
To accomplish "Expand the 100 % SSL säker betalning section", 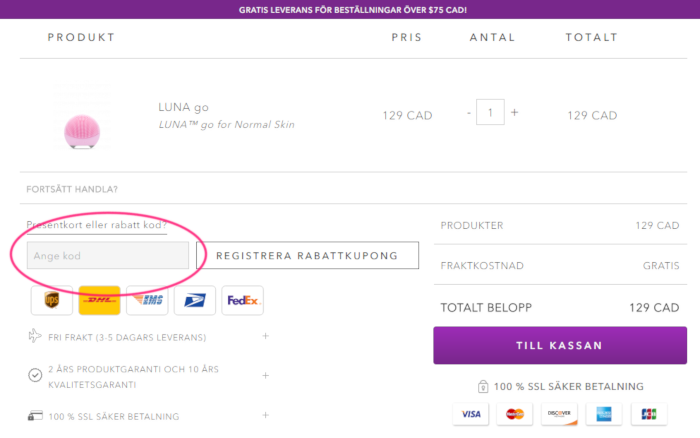I will point(265,414).
